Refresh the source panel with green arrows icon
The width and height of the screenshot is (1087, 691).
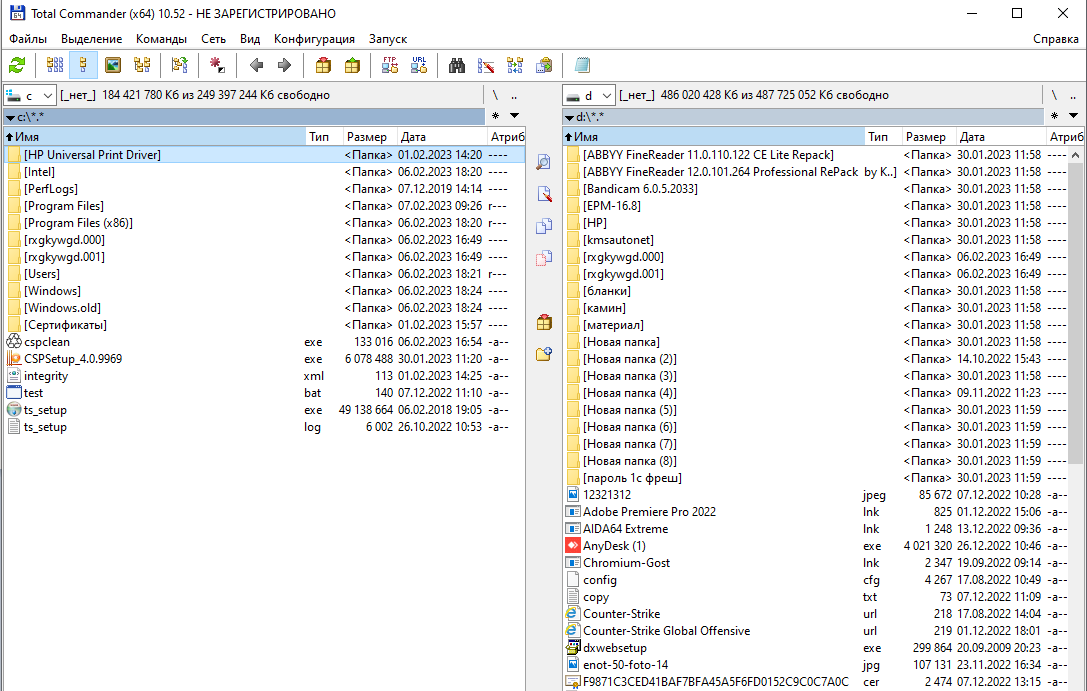coord(17,65)
